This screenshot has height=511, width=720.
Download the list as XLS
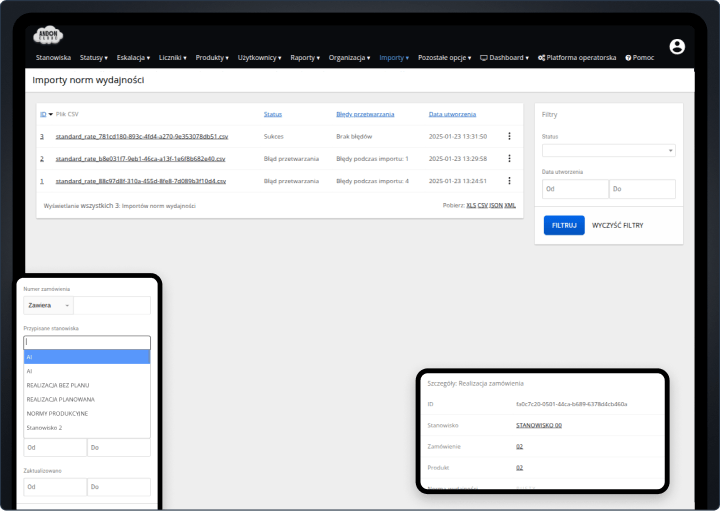pos(471,205)
